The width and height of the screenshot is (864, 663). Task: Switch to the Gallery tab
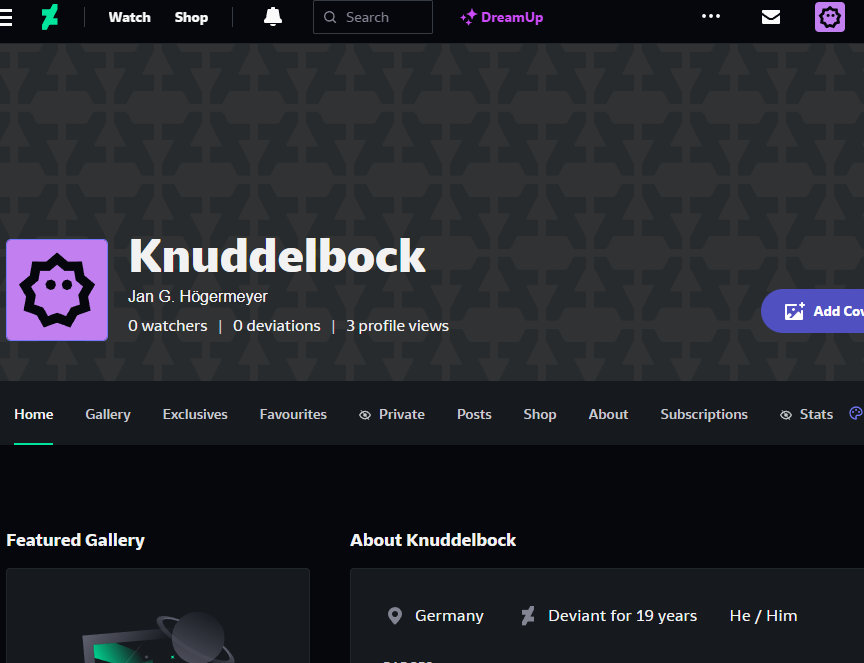(x=108, y=414)
